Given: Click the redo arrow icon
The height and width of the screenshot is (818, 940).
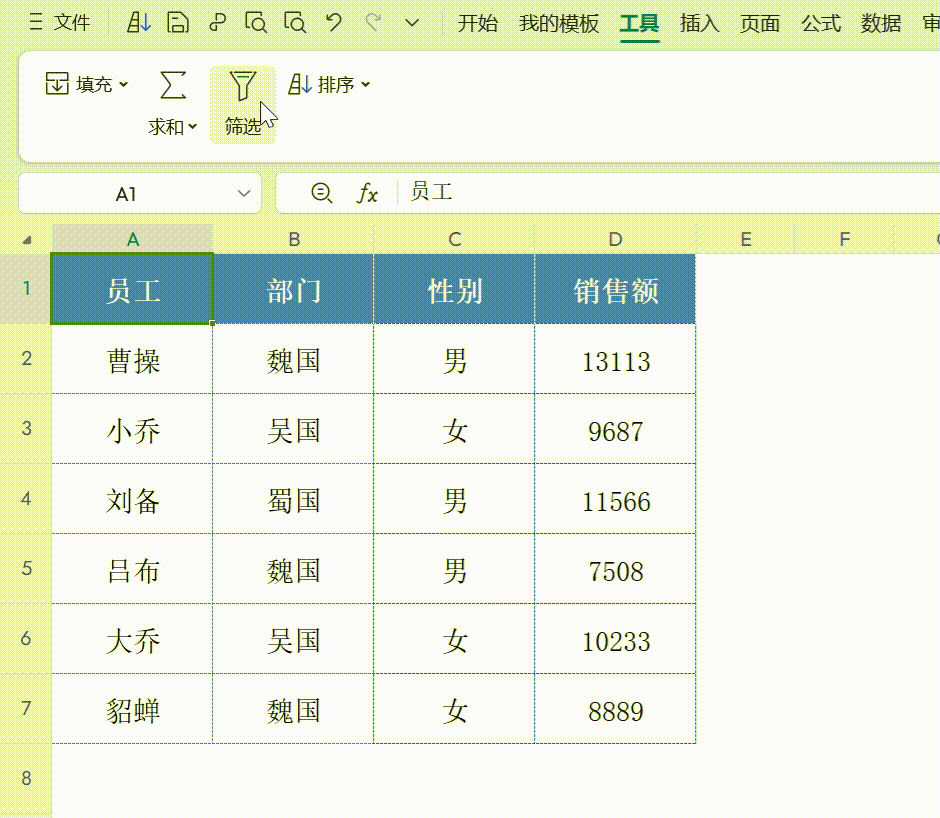Looking at the screenshot, I should click(x=373, y=23).
